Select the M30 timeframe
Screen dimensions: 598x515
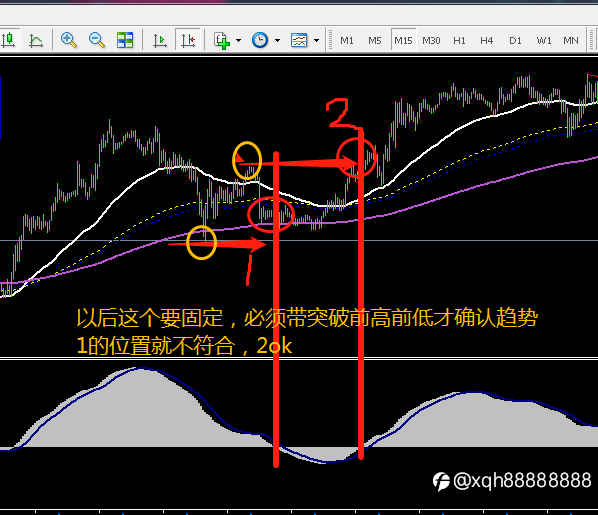431,40
